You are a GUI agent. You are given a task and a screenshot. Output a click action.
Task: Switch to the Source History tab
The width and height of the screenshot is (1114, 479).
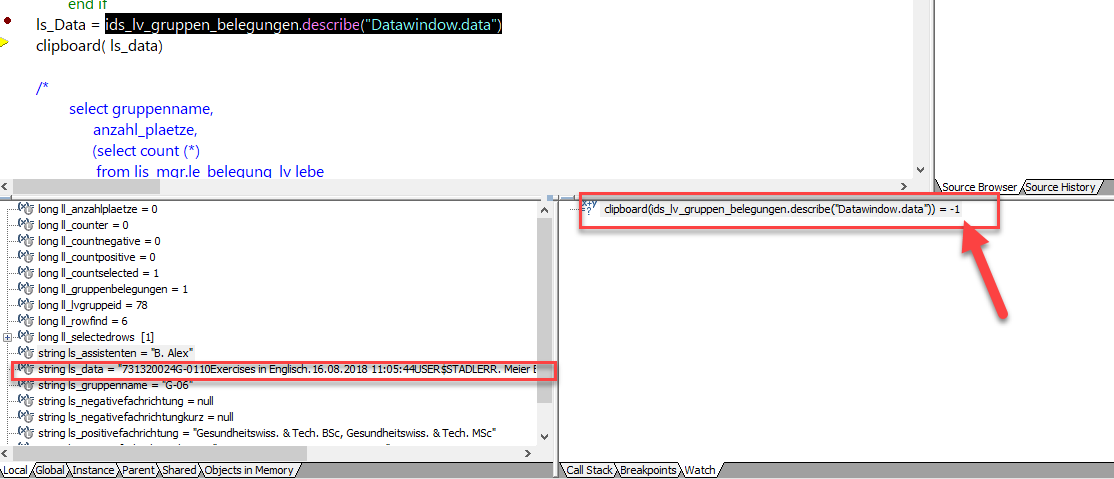tap(1059, 187)
